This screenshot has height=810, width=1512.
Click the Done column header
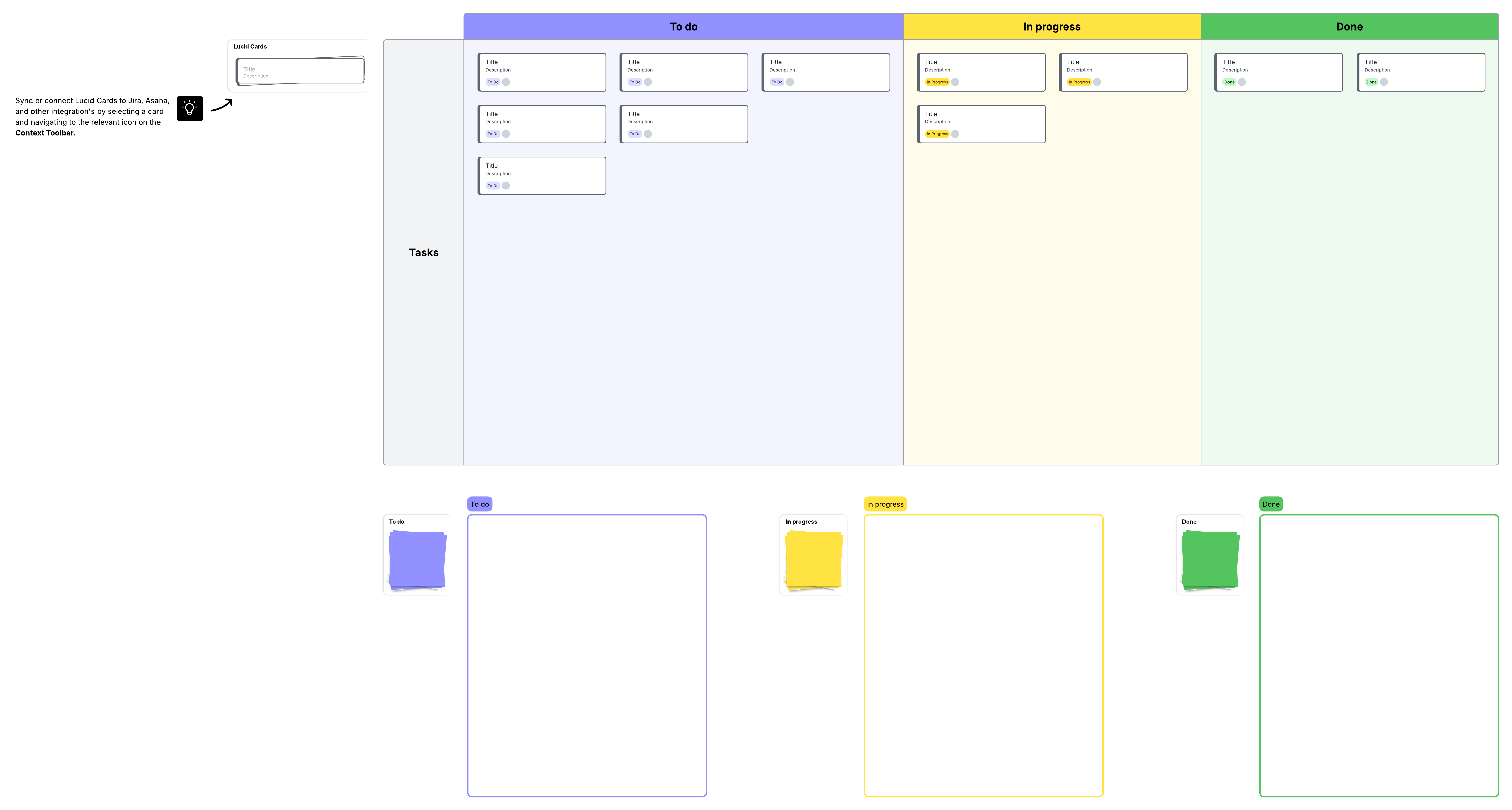(1349, 26)
